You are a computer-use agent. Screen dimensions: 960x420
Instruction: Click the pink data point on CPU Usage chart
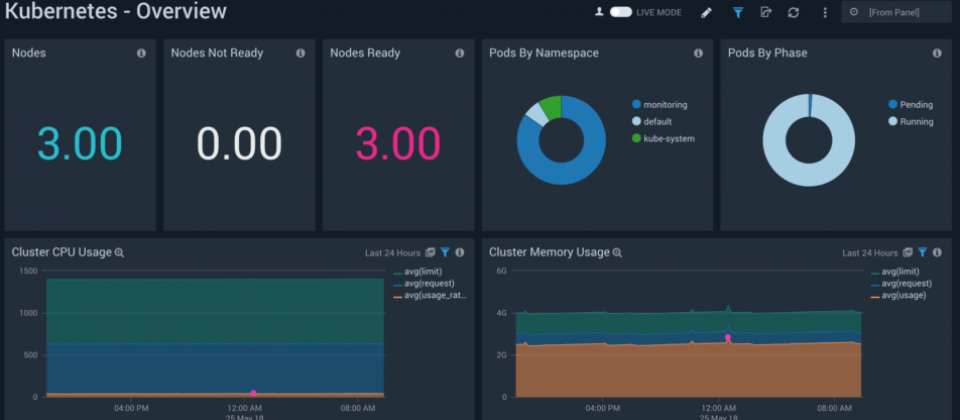[x=253, y=393]
